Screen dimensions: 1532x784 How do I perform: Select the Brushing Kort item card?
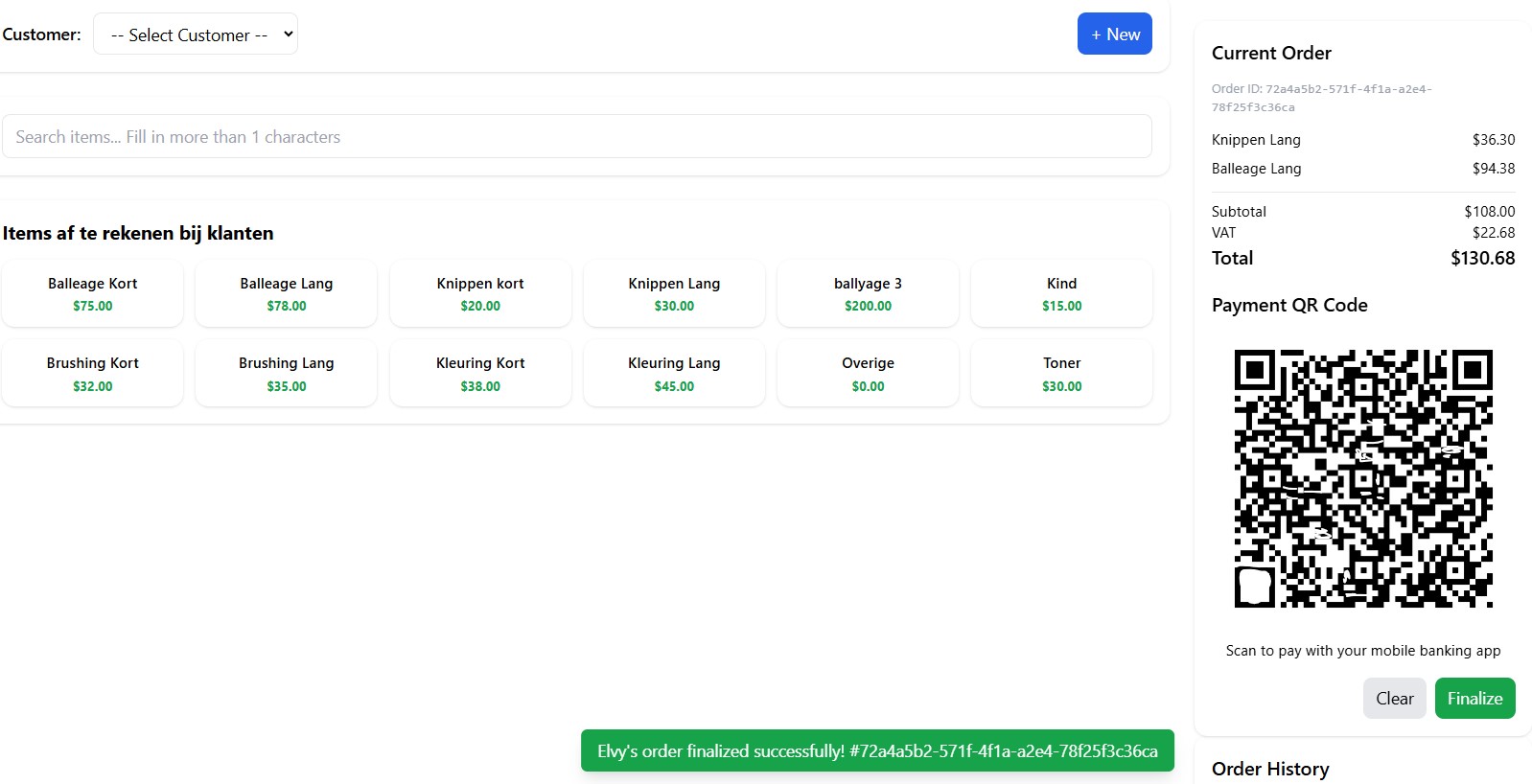(x=93, y=374)
